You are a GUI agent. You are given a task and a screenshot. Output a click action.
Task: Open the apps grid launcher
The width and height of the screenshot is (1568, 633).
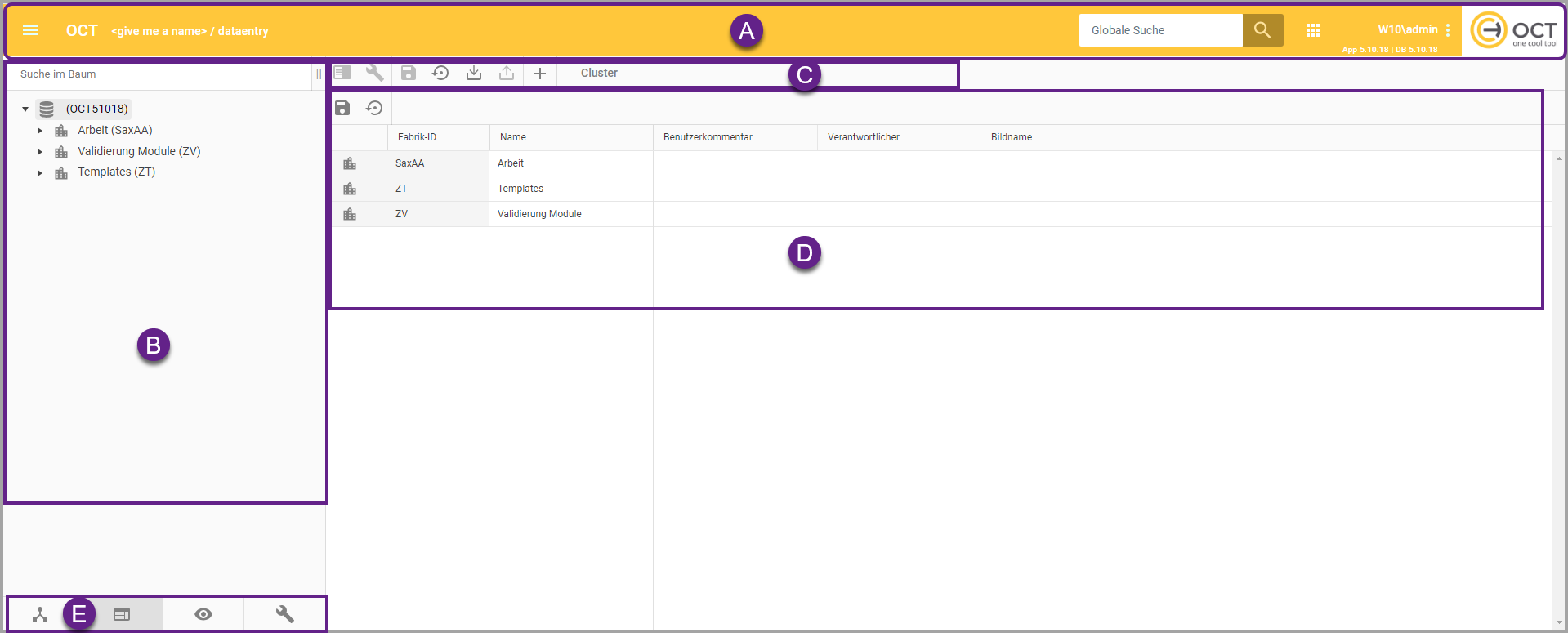pyautogui.click(x=1313, y=30)
